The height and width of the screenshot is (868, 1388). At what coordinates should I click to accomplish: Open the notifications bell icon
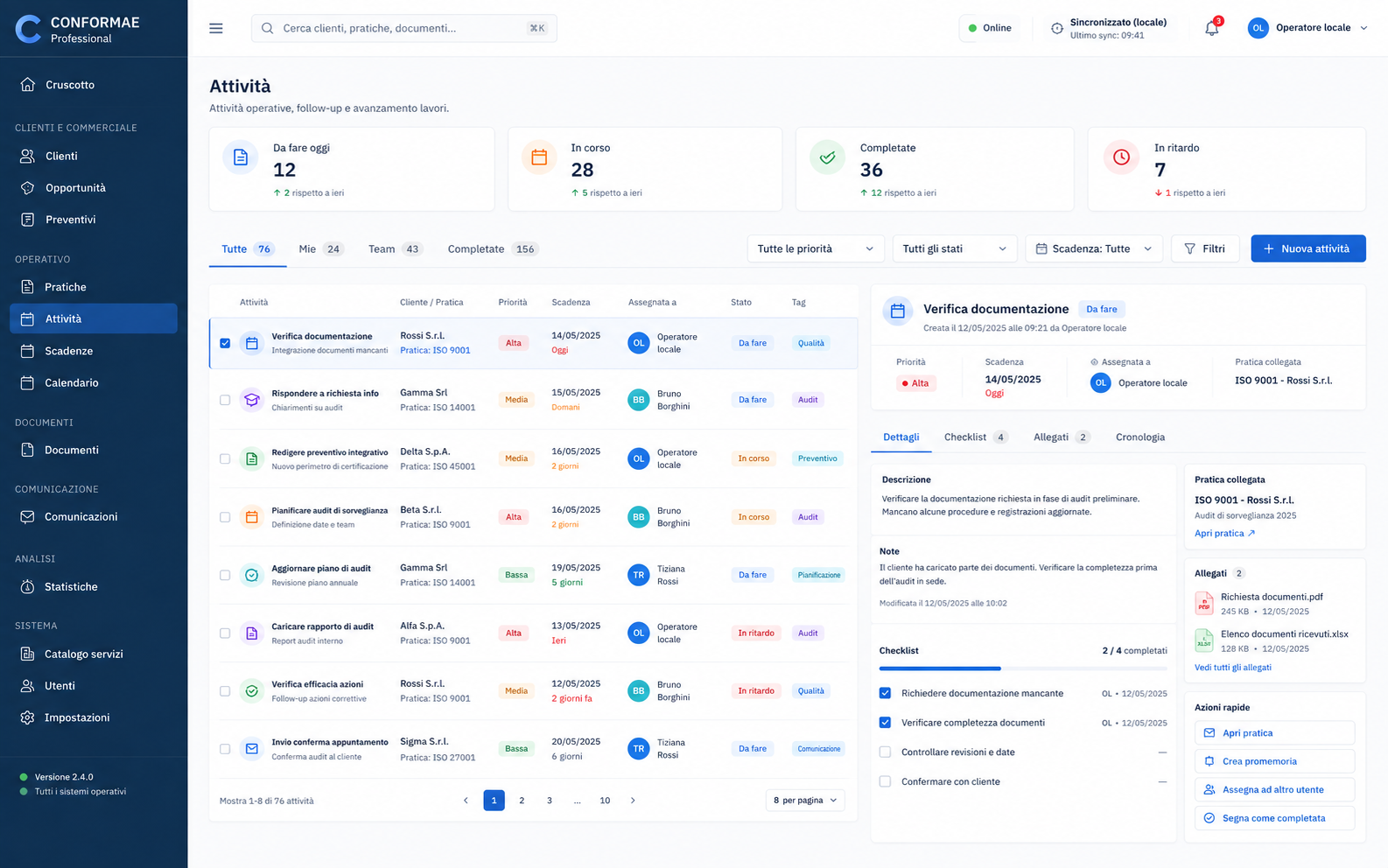tap(1212, 28)
